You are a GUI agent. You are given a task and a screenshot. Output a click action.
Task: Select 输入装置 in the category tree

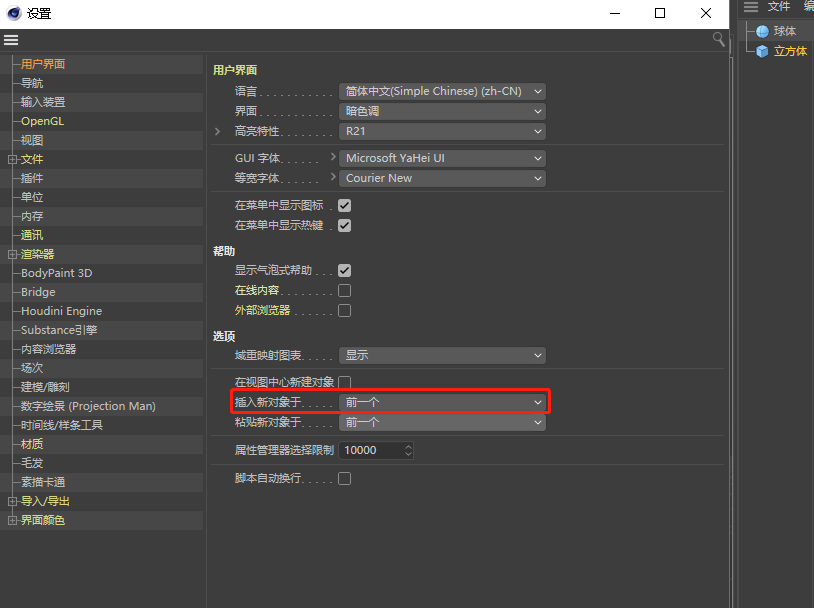click(43, 102)
